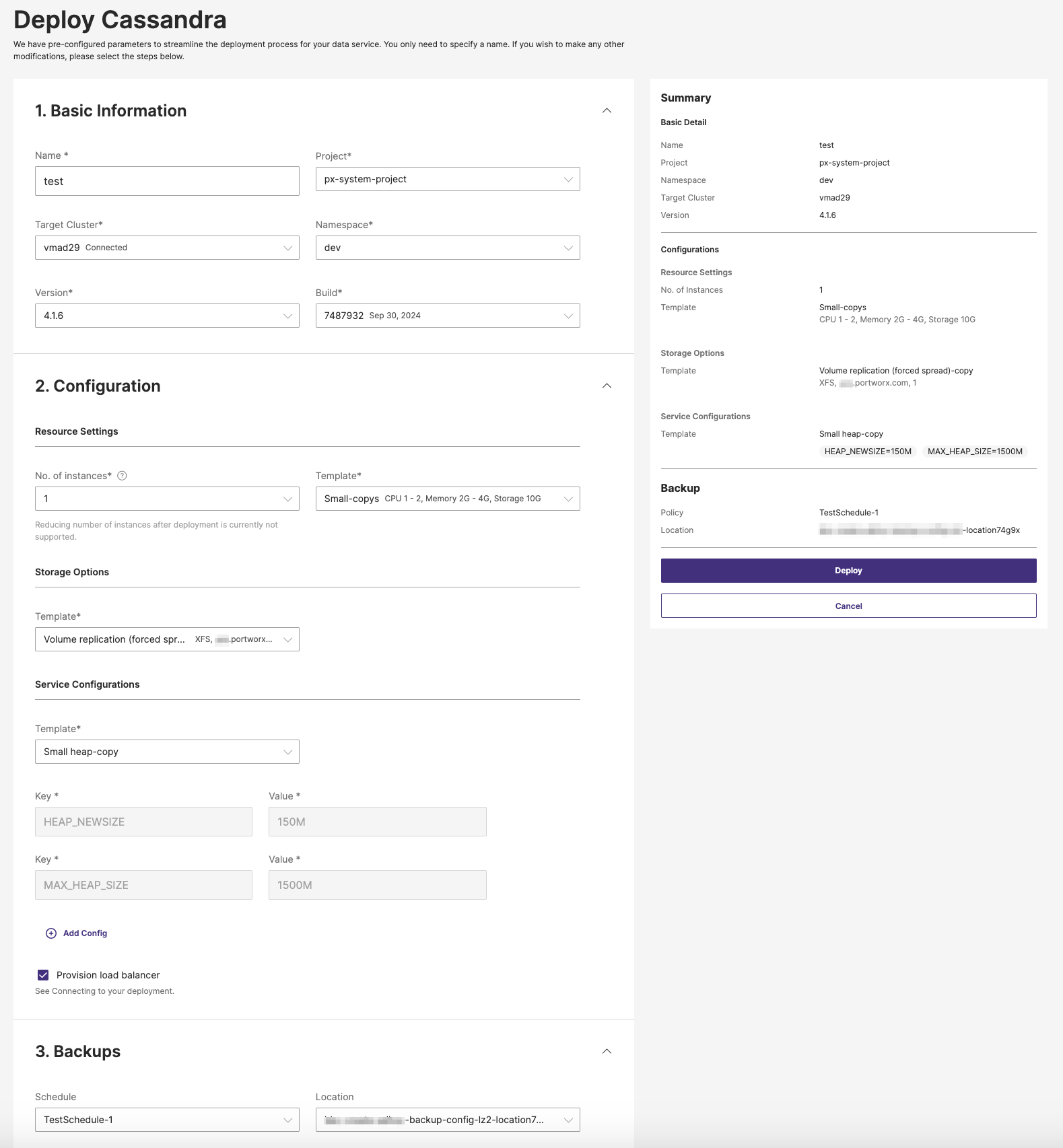
Task: Open the No. of instances dropdown
Action: tap(167, 499)
